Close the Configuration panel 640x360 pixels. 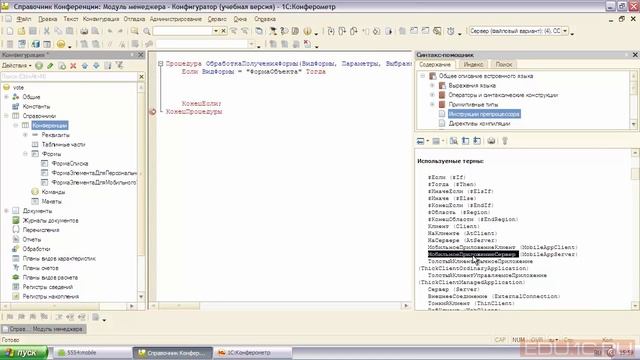(141, 55)
